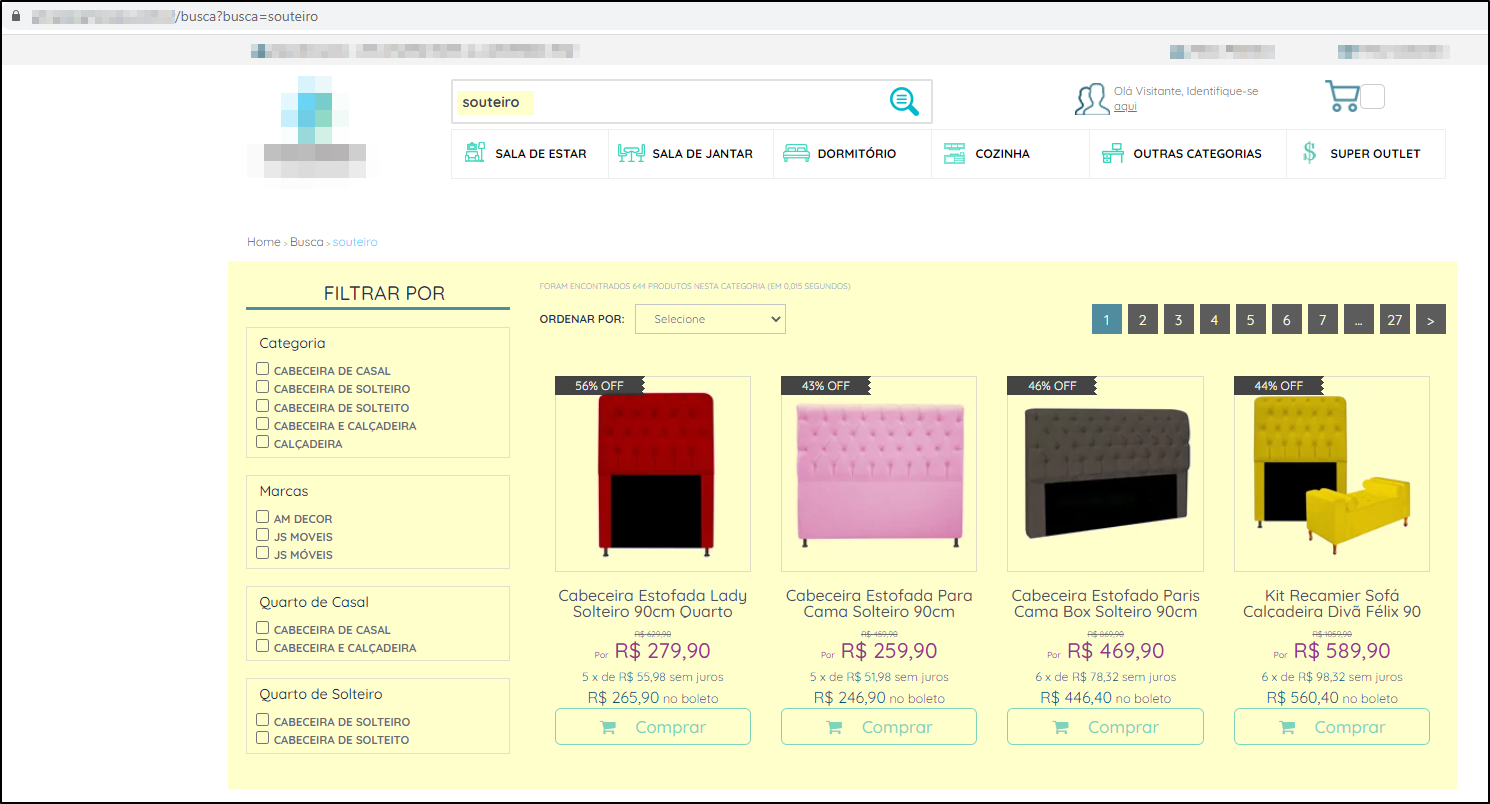Enable the AM Decor brand filter

263,517
